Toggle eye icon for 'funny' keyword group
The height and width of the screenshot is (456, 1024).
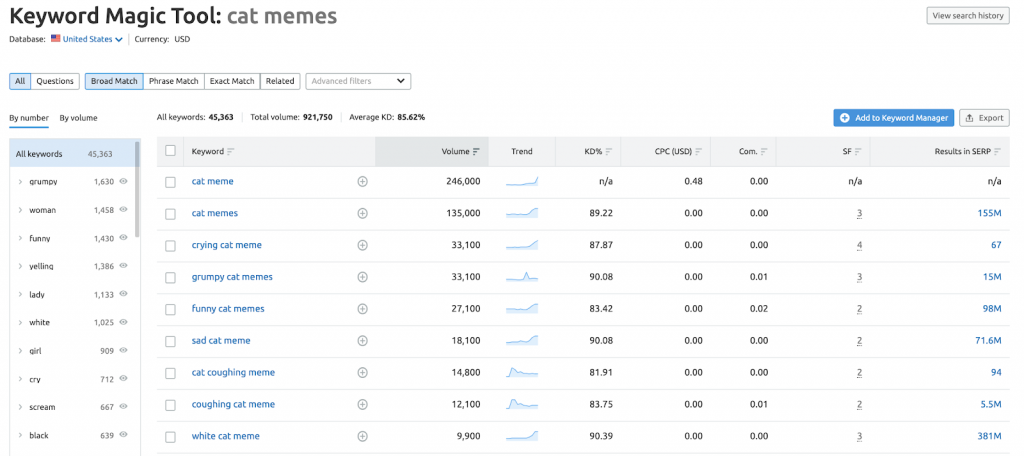(124, 238)
